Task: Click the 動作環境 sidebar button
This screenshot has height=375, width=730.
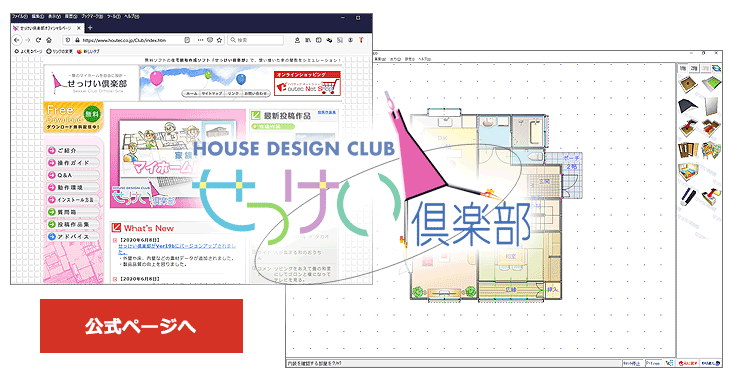Action: [74, 187]
